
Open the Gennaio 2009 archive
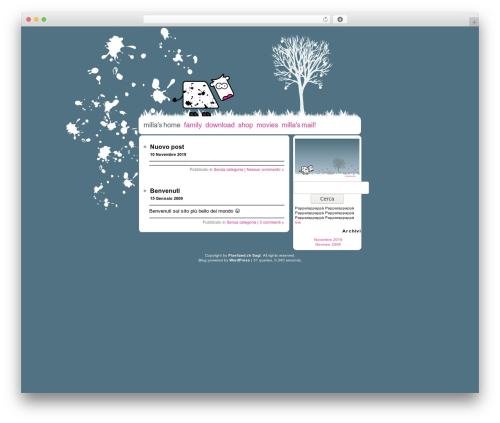(328, 245)
